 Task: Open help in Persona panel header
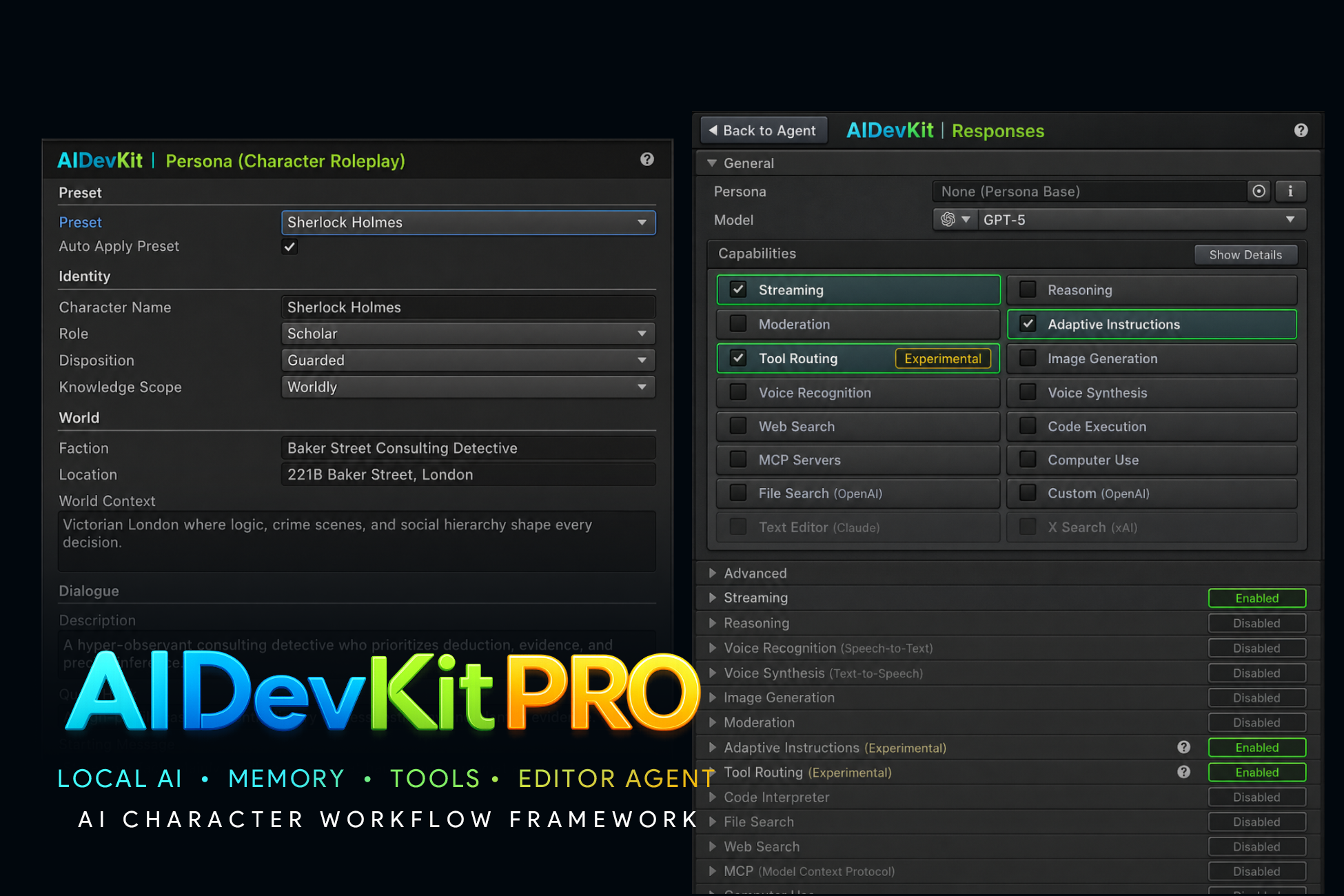pos(646,160)
